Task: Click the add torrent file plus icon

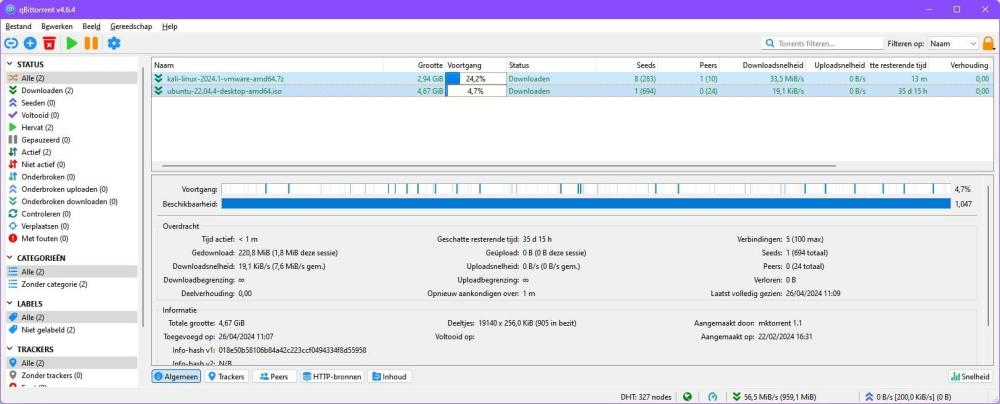Action: (x=30, y=43)
